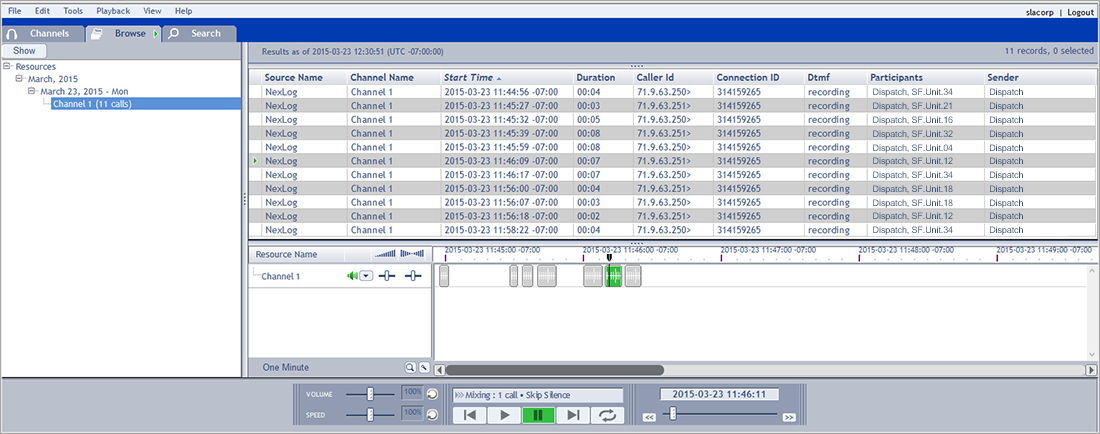Open the Channel 1 dropdown arrow in timeline
1100x434 pixels.
366,276
